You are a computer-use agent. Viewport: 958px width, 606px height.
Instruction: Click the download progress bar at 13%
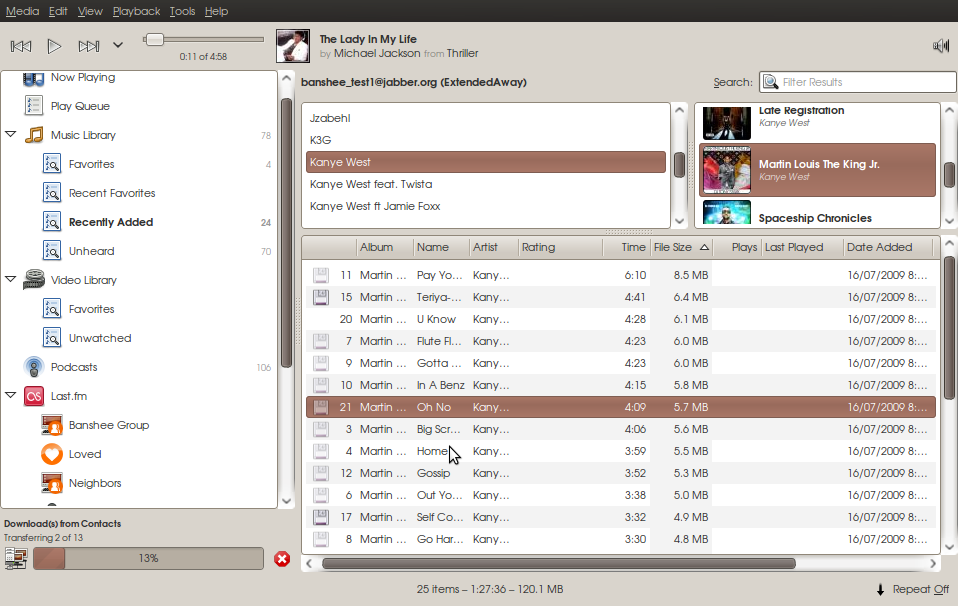click(148, 558)
